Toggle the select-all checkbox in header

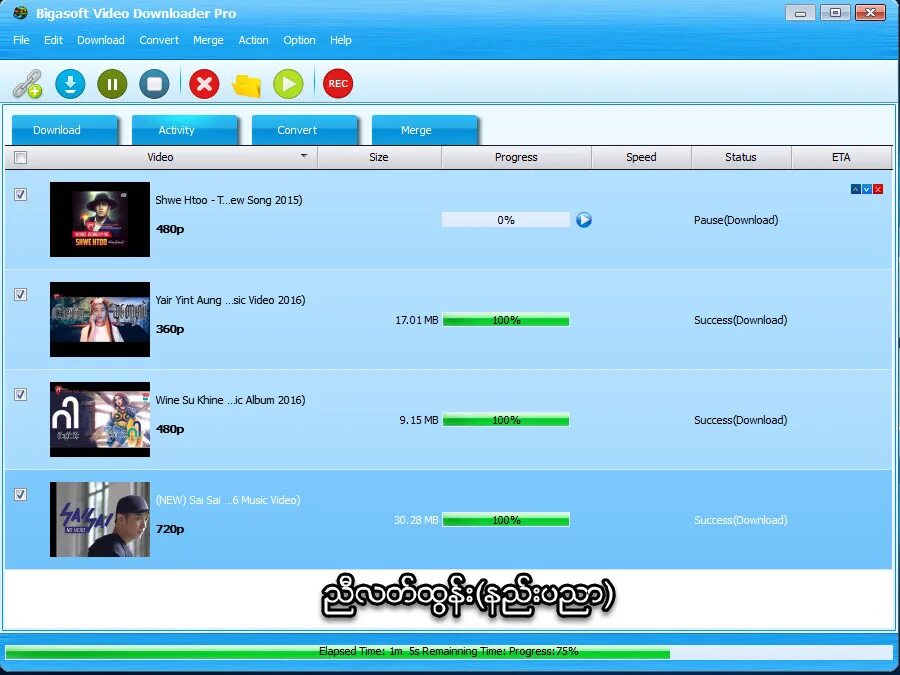coord(20,157)
